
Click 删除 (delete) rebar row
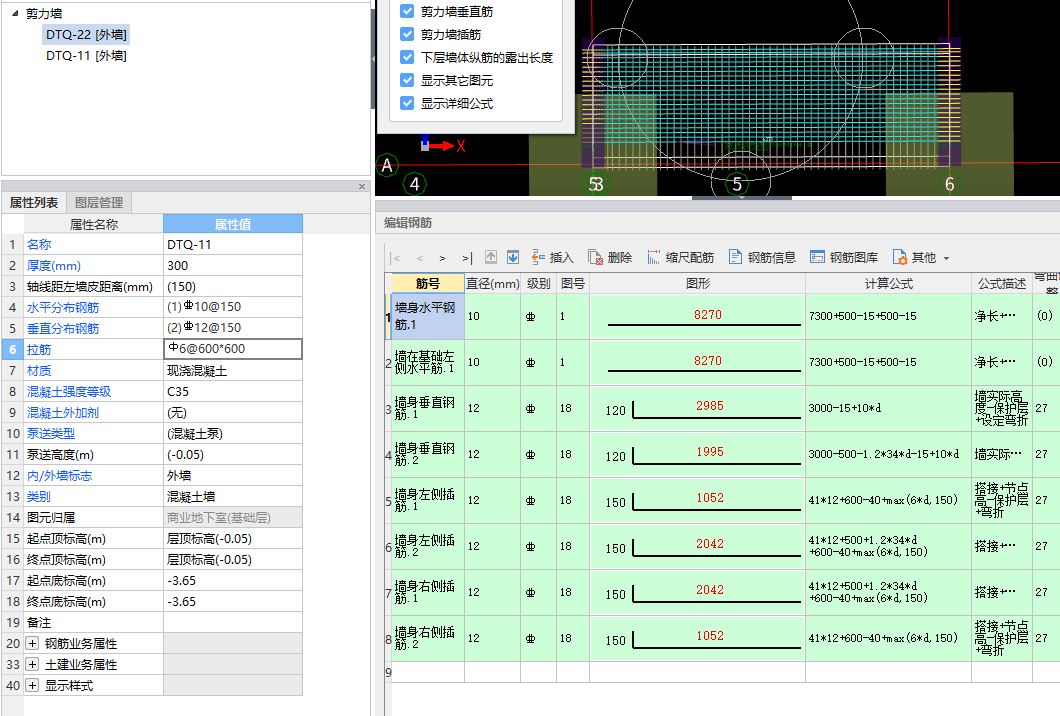[610, 257]
